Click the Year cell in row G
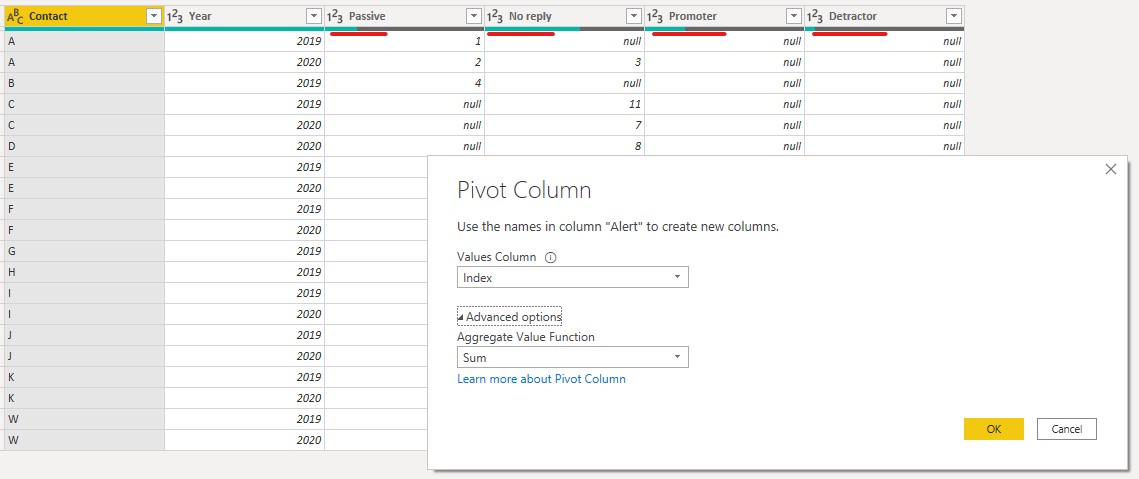The width and height of the screenshot is (1139, 479). 245,251
